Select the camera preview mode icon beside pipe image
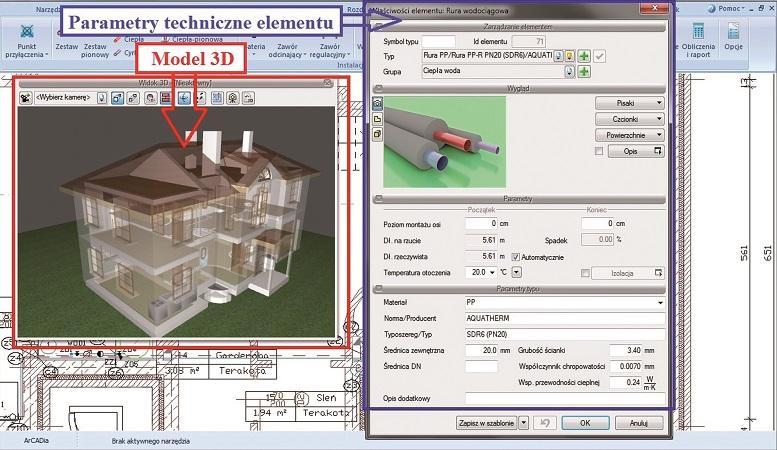 click(378, 103)
